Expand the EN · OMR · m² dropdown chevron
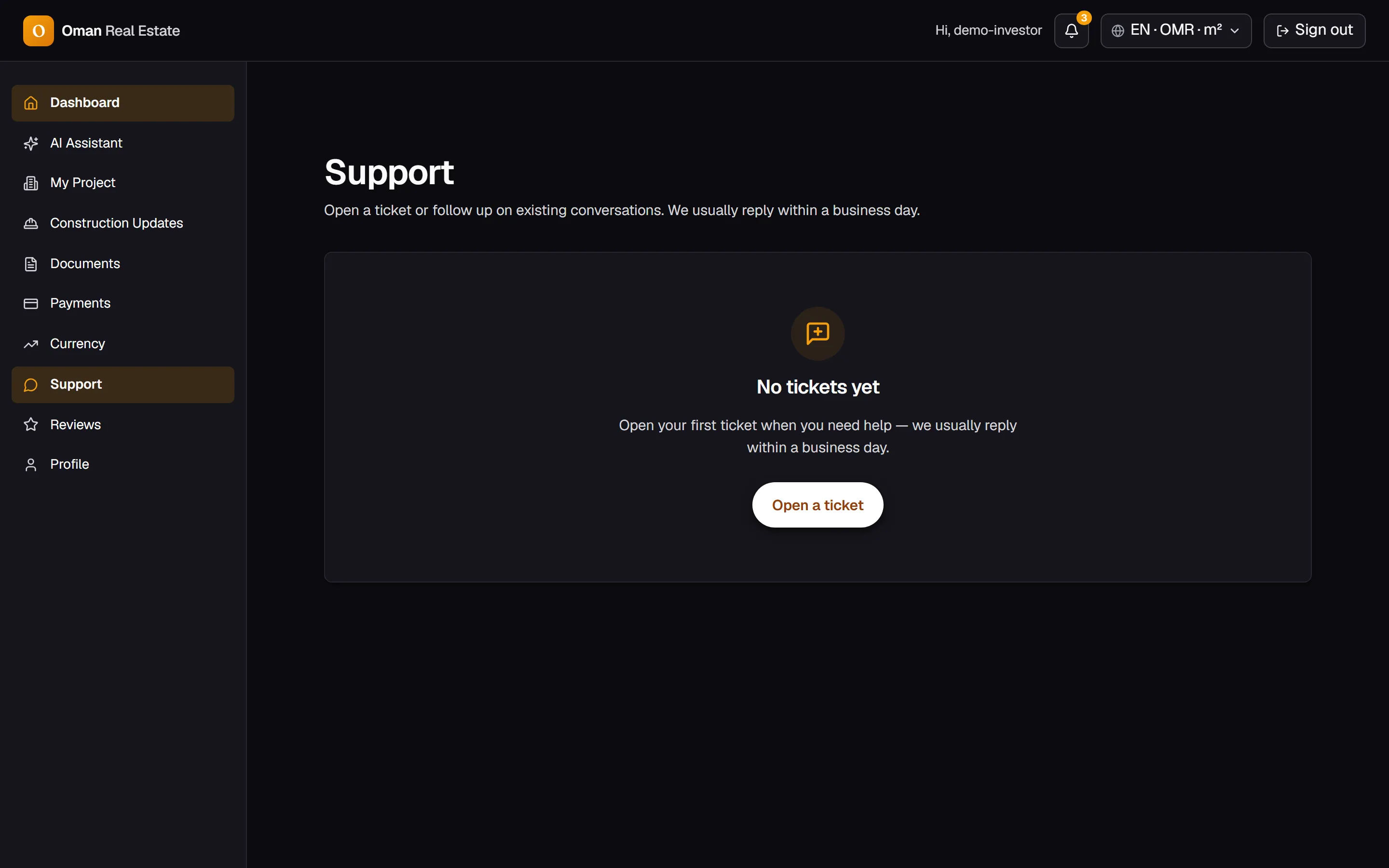This screenshot has width=1389, height=868. point(1235,31)
